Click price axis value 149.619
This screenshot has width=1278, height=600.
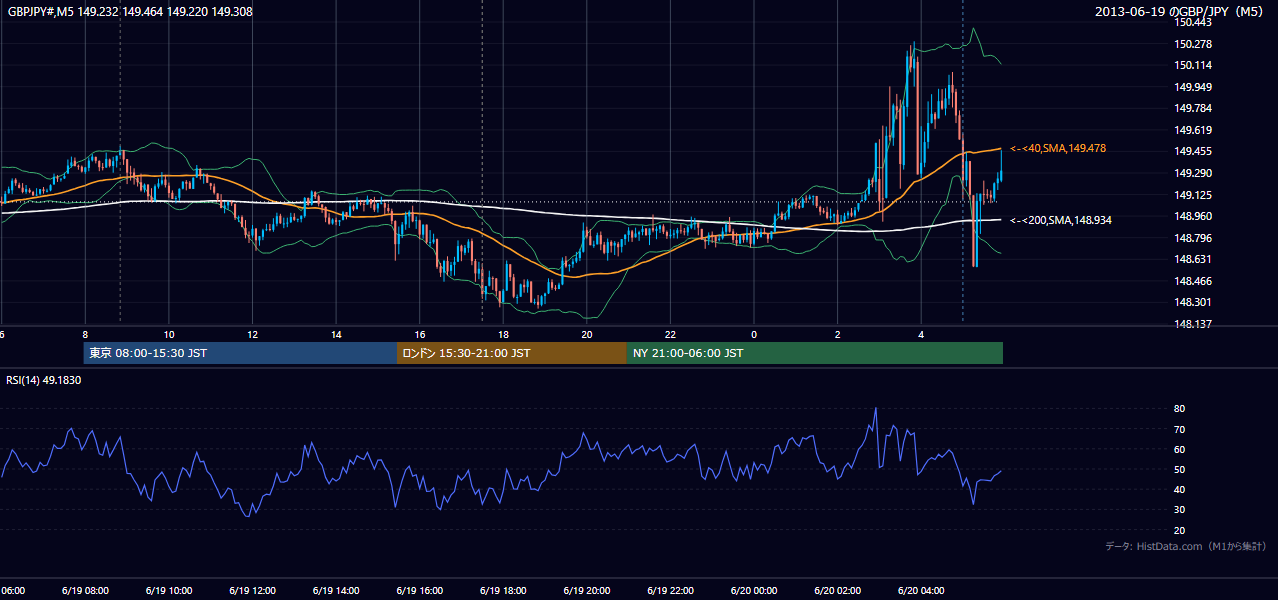pyautogui.click(x=1193, y=130)
